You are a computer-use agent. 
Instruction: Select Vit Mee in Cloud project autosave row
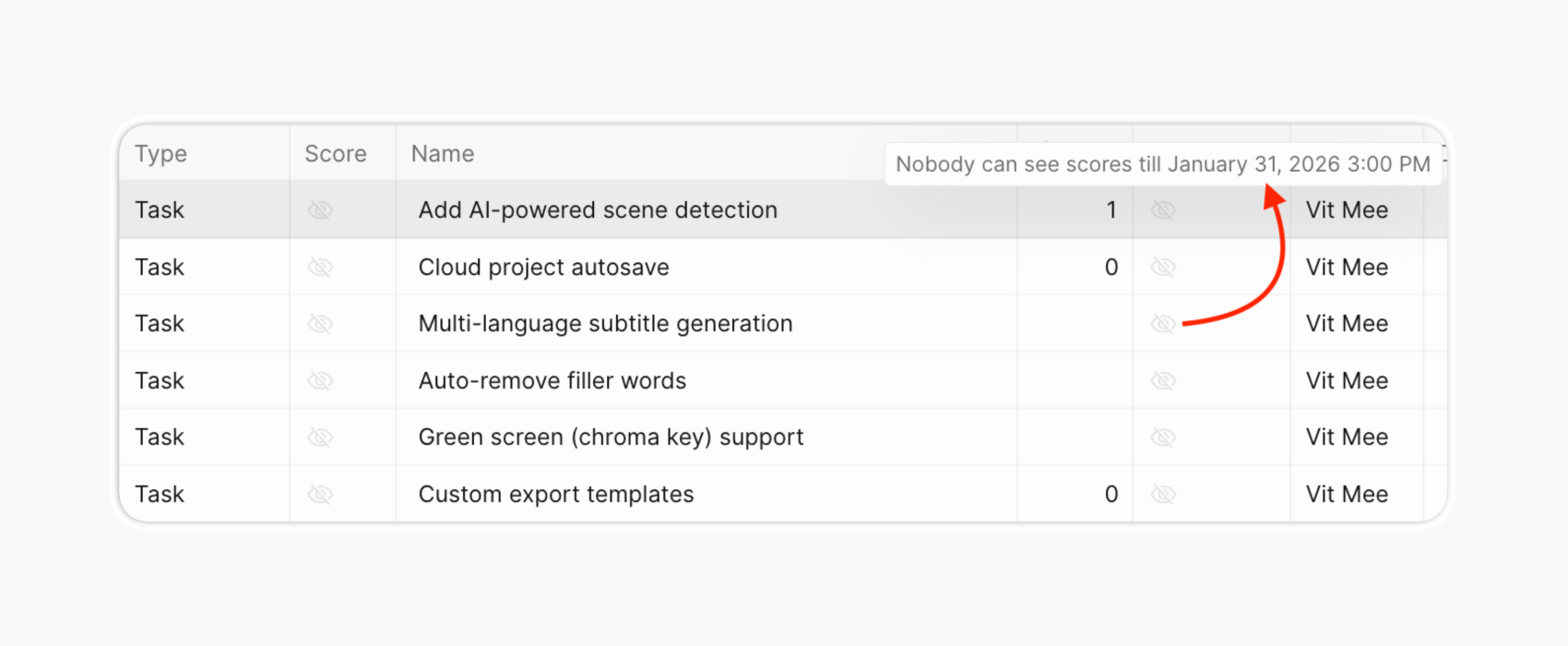pyautogui.click(x=1347, y=268)
